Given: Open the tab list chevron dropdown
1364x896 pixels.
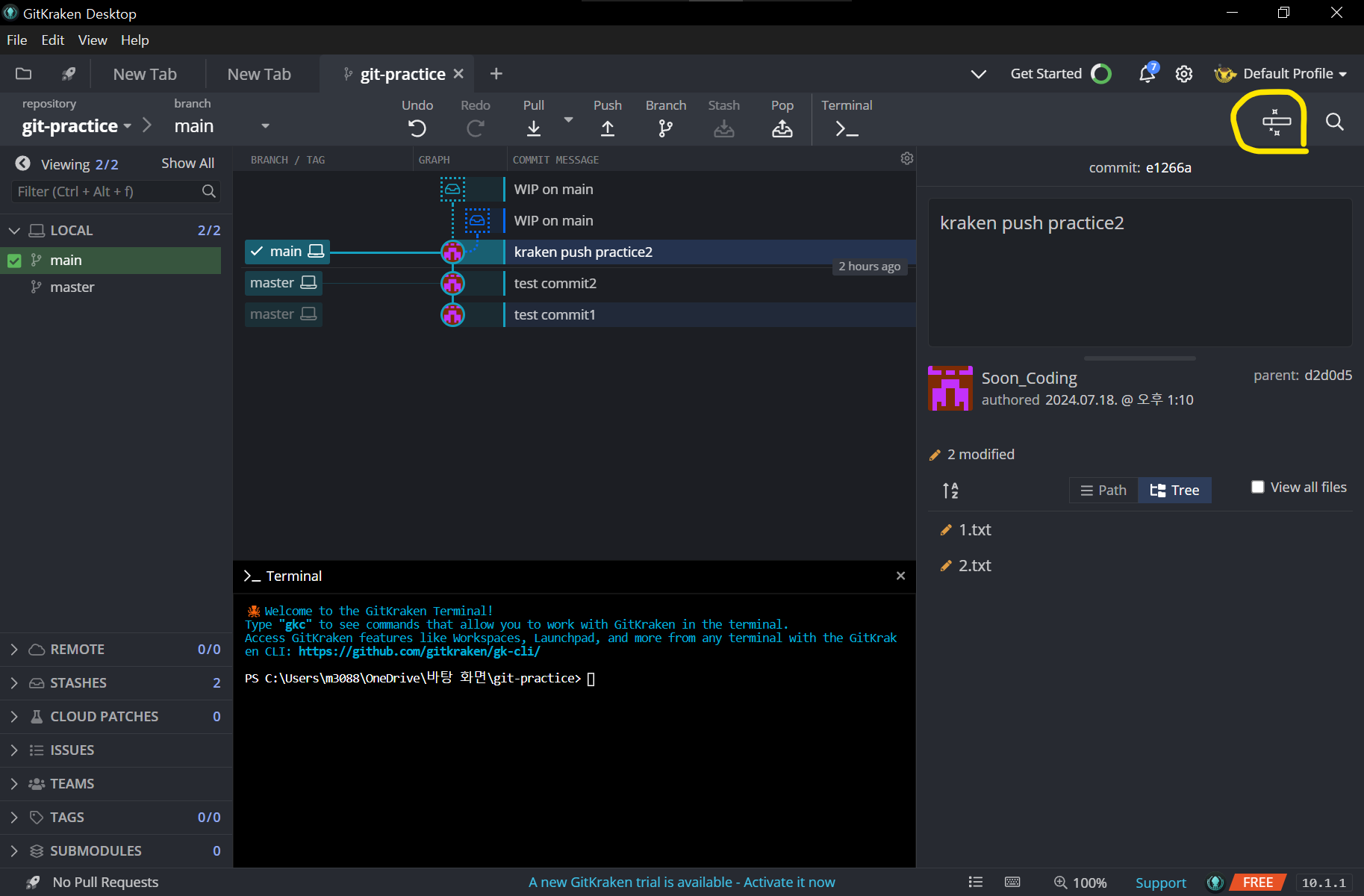Looking at the screenshot, I should (x=979, y=74).
